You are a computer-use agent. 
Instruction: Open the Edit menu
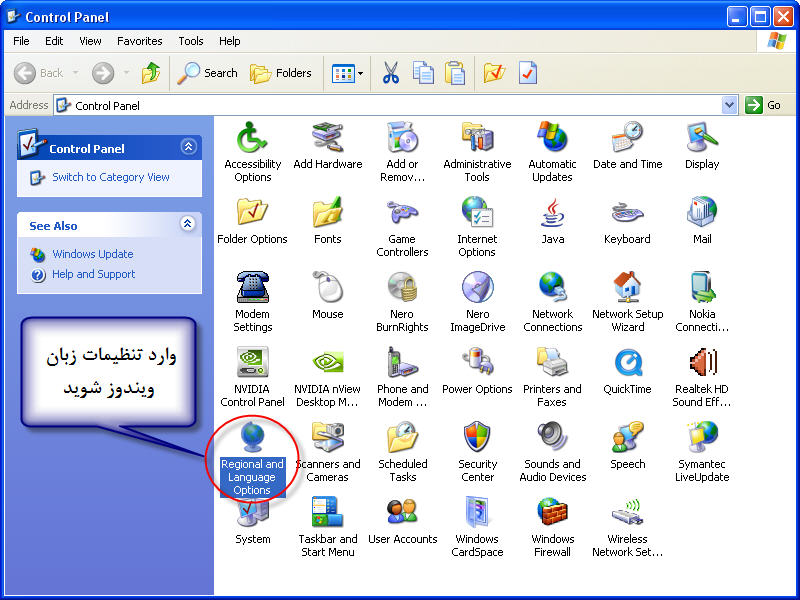click(54, 41)
